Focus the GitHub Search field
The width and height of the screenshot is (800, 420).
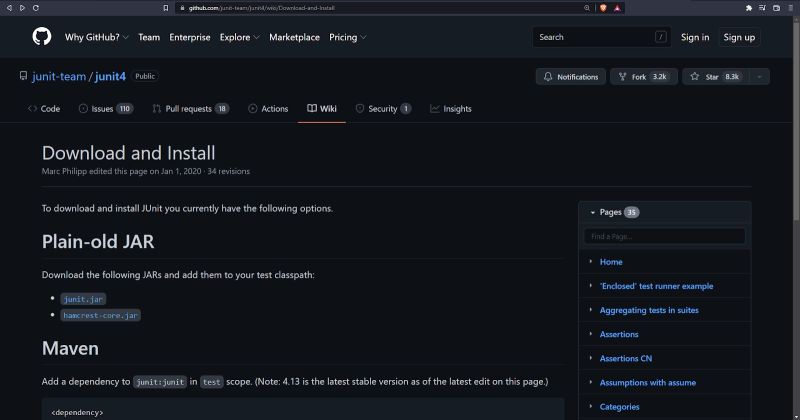pyautogui.click(x=602, y=37)
